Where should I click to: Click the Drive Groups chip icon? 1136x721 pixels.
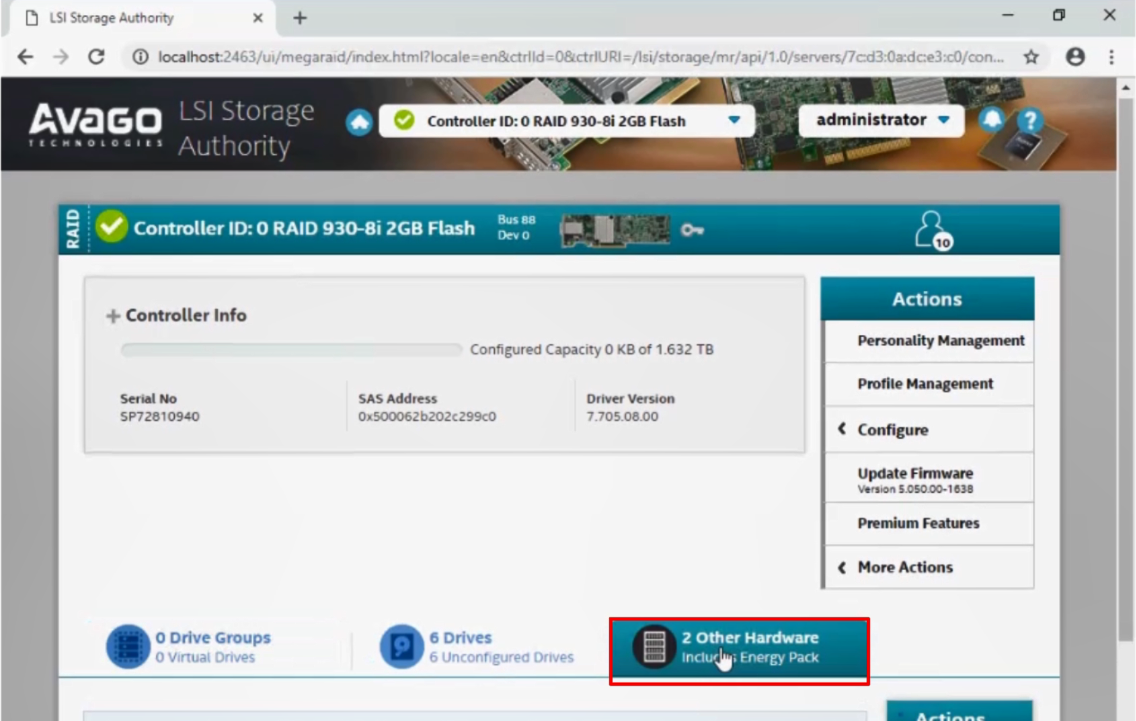click(x=127, y=647)
